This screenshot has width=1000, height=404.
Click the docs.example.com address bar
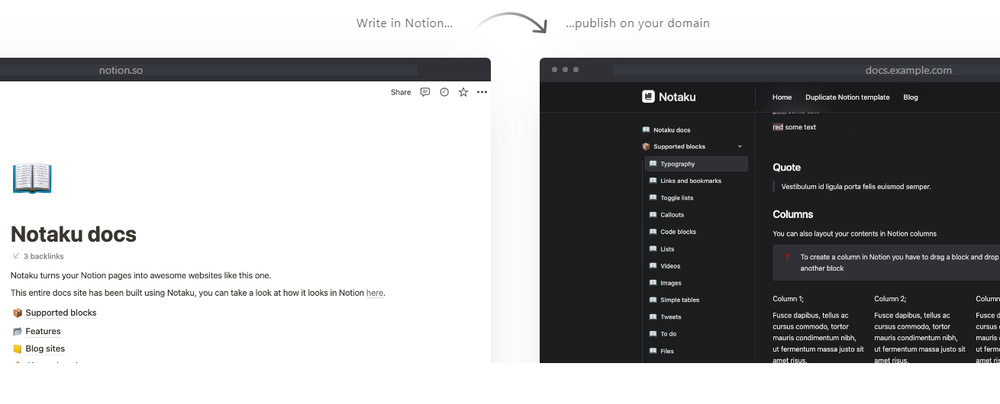point(806,70)
